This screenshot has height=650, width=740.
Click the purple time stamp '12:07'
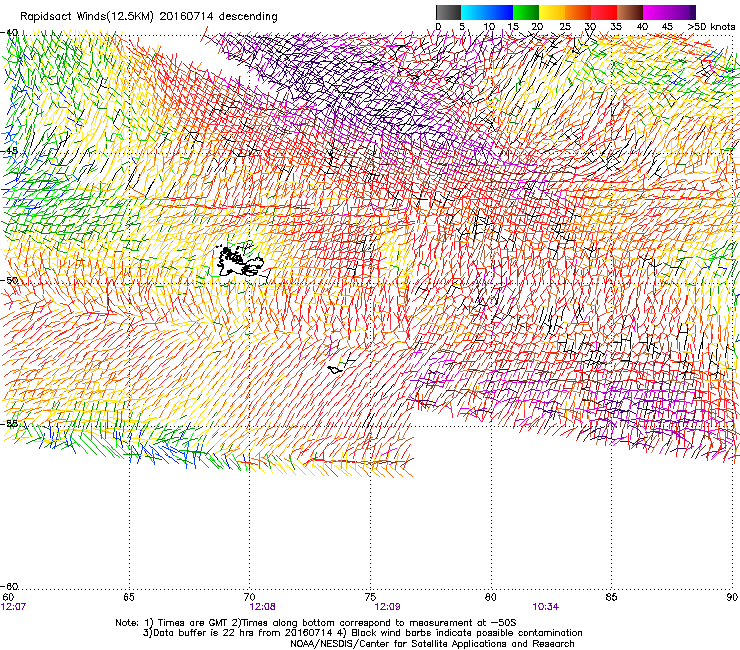click(14, 607)
